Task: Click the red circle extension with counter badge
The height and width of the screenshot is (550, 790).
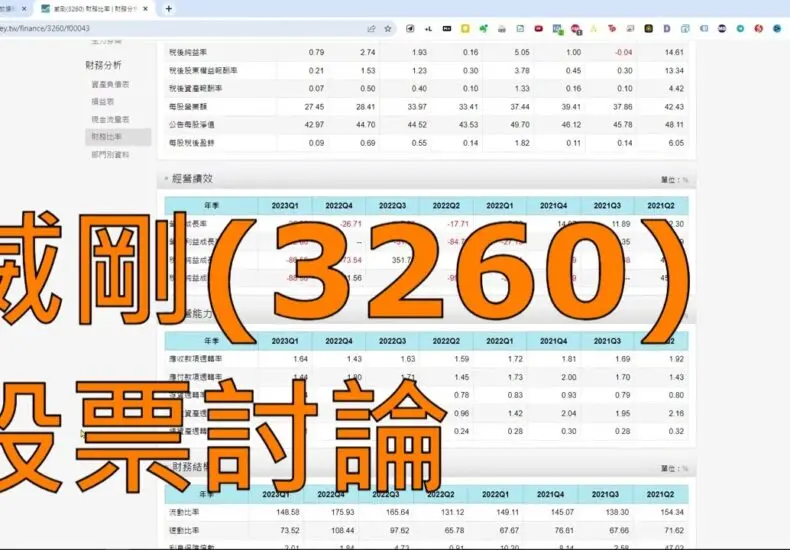Action: tap(576, 29)
